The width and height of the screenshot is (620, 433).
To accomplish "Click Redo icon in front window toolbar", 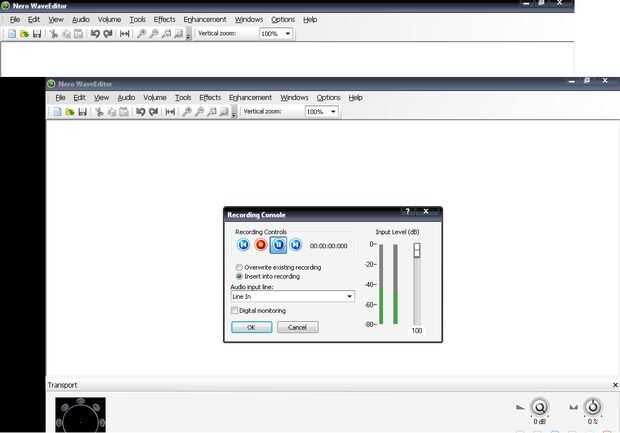I will click(x=153, y=112).
